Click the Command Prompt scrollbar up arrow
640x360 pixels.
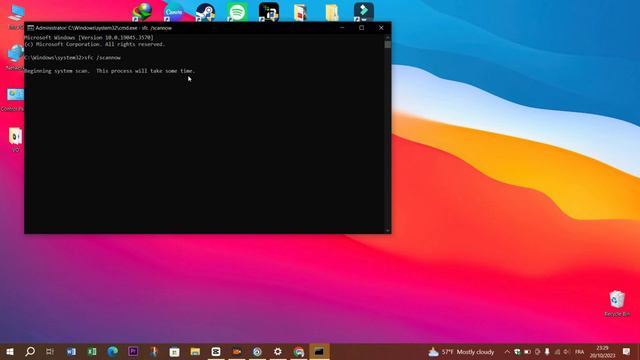coord(387,37)
